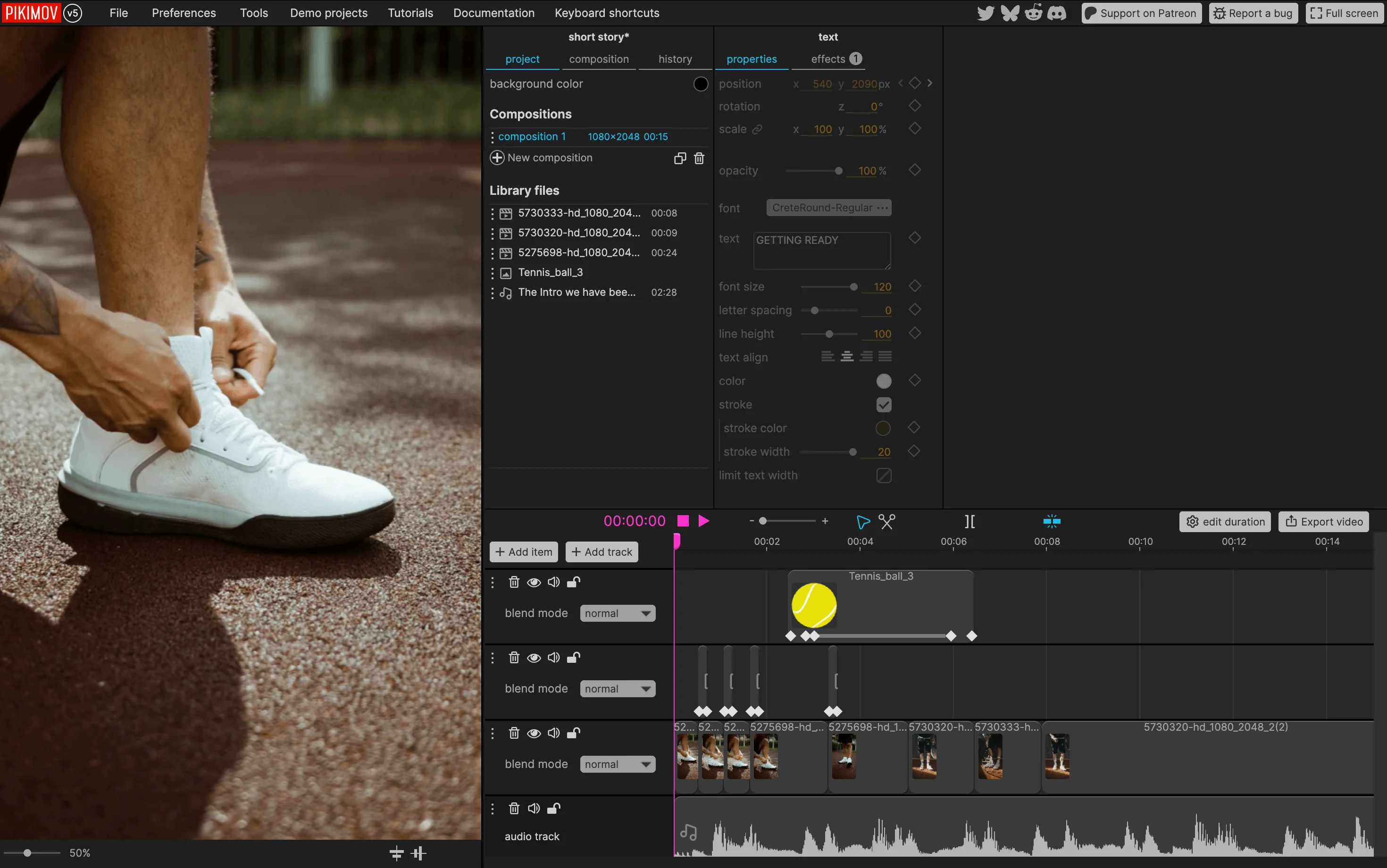Click the snapping icon above timeline
The width and height of the screenshot is (1387, 868).
[x=1051, y=521]
